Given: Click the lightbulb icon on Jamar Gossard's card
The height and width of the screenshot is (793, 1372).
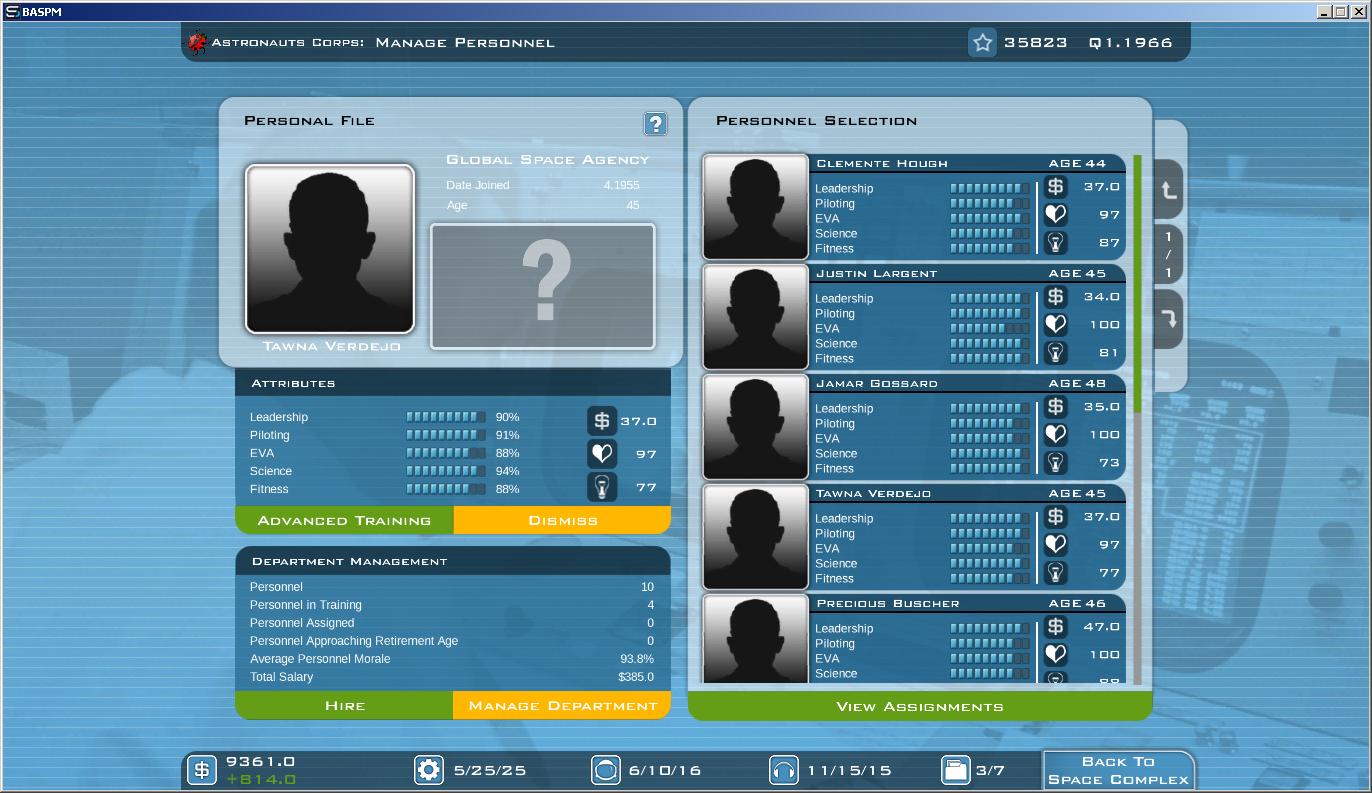Looking at the screenshot, I should coord(1055,462).
